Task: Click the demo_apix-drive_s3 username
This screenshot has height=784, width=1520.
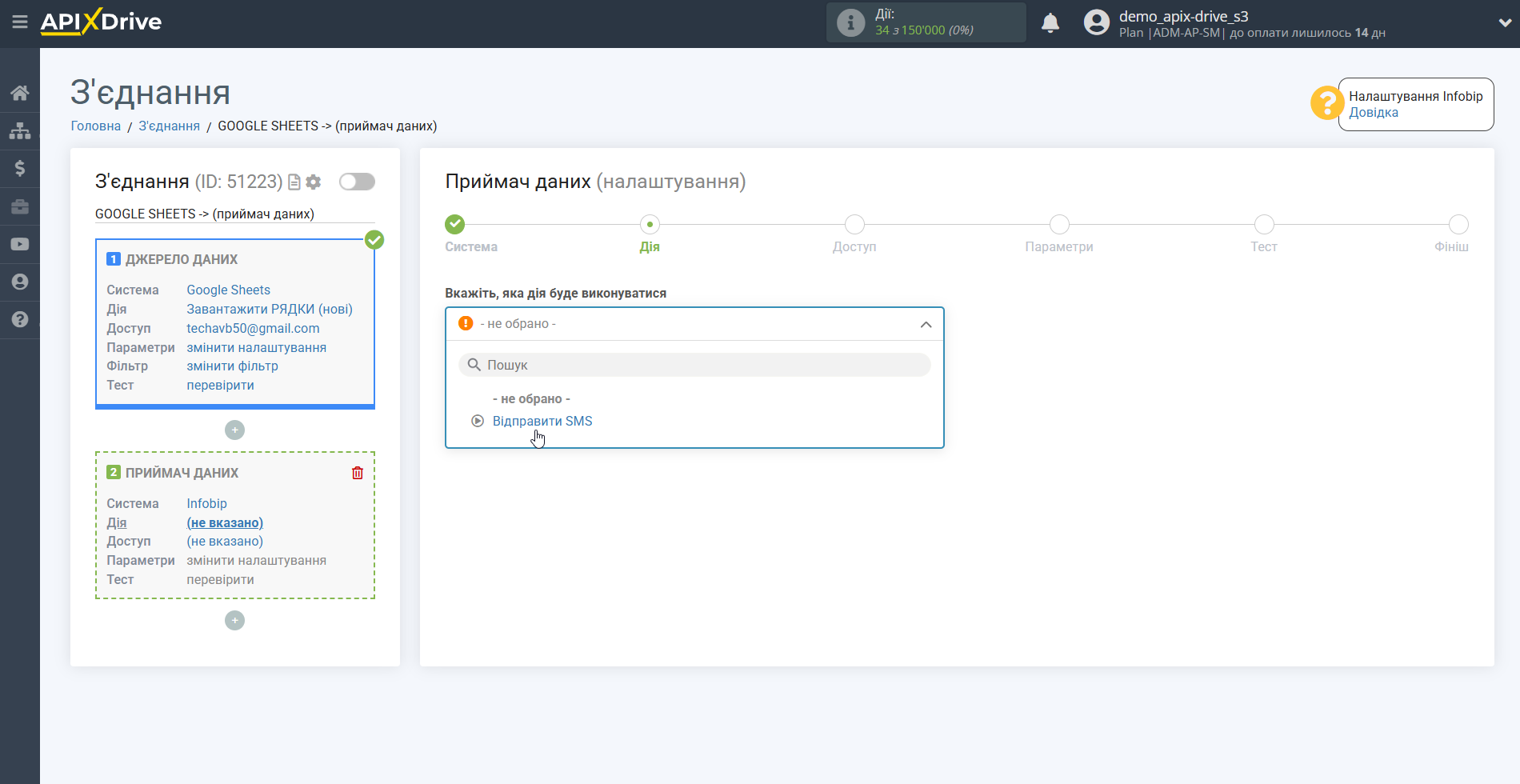Action: pos(1183,16)
